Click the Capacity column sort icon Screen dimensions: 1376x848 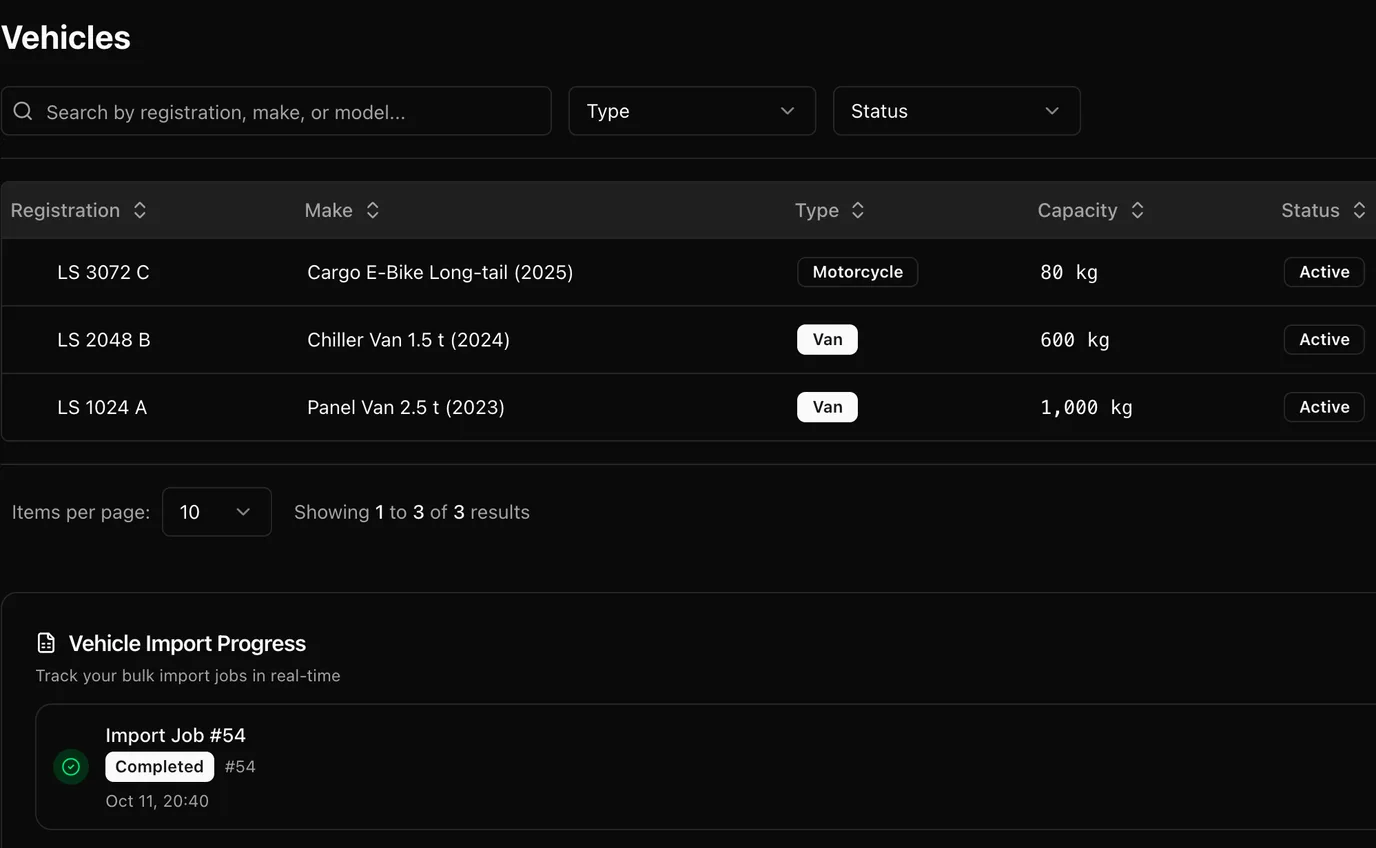coord(1137,210)
